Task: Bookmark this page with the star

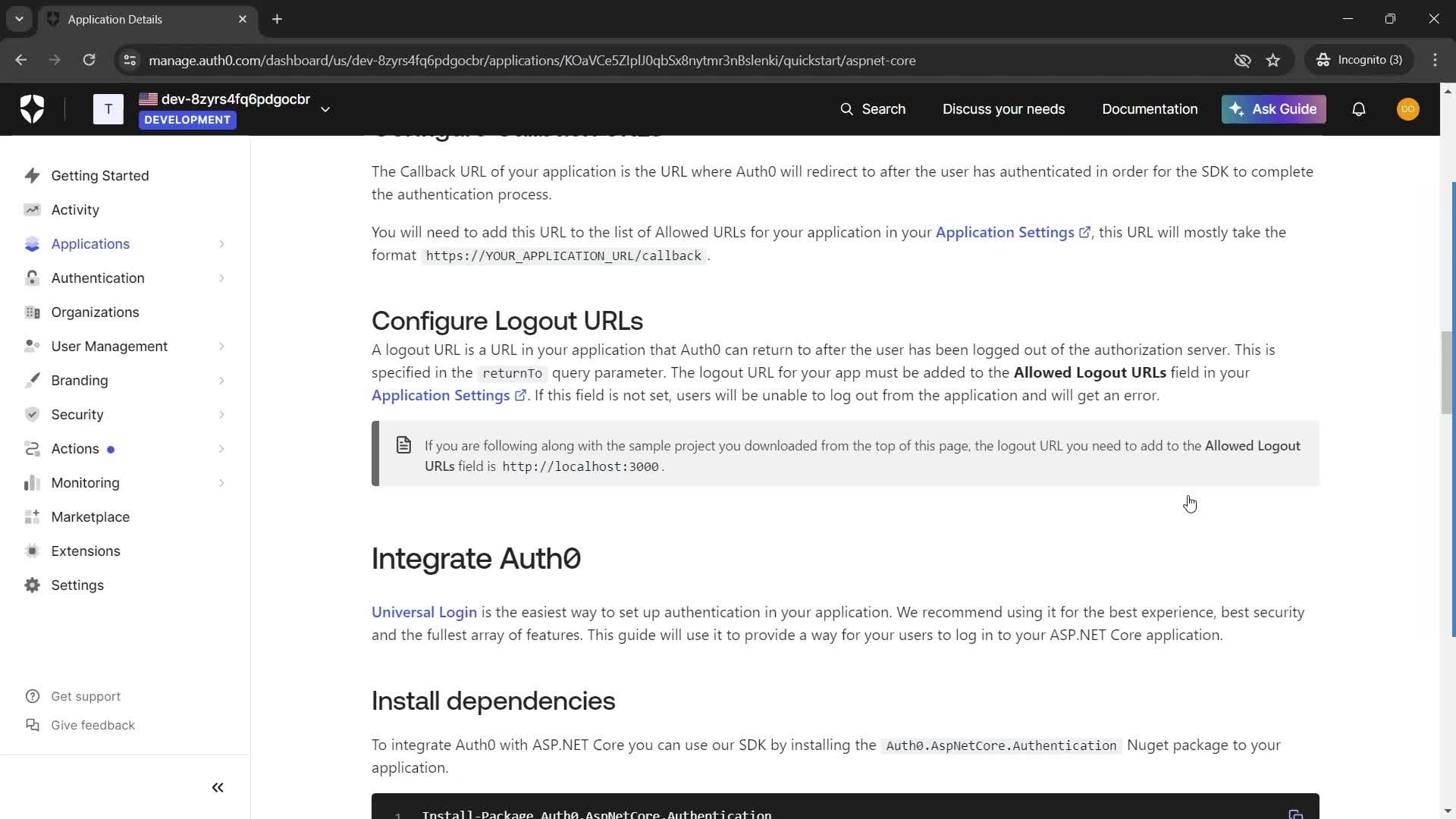Action: click(x=1273, y=60)
